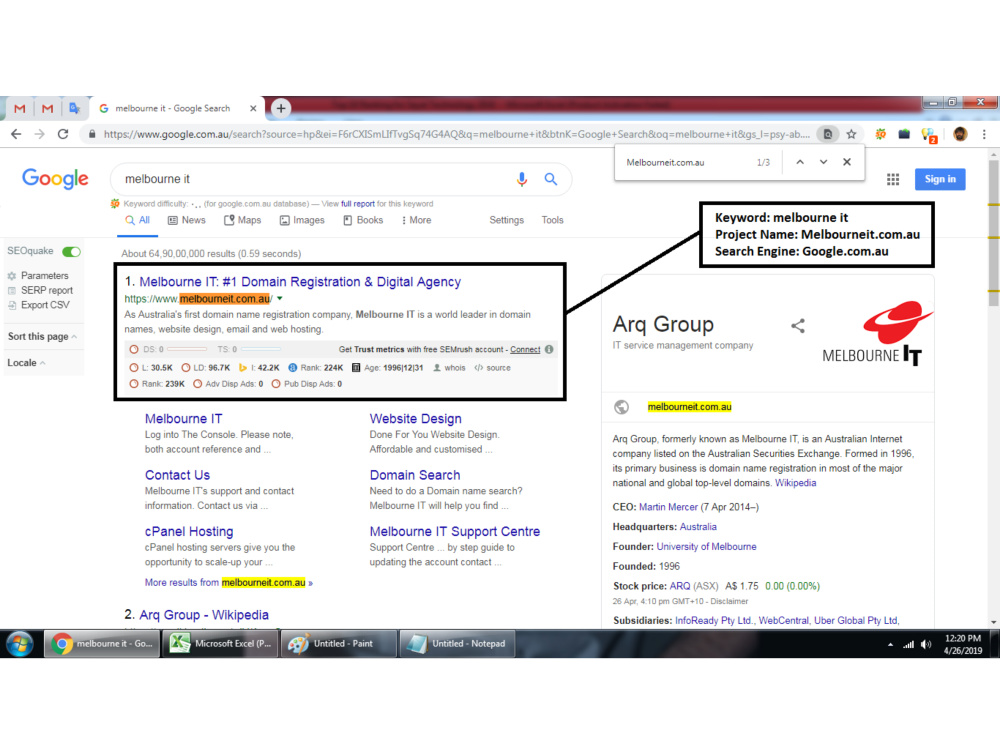Open the first pinned Gmail tab
Viewport: 1000px width, 750px height.
[20, 108]
